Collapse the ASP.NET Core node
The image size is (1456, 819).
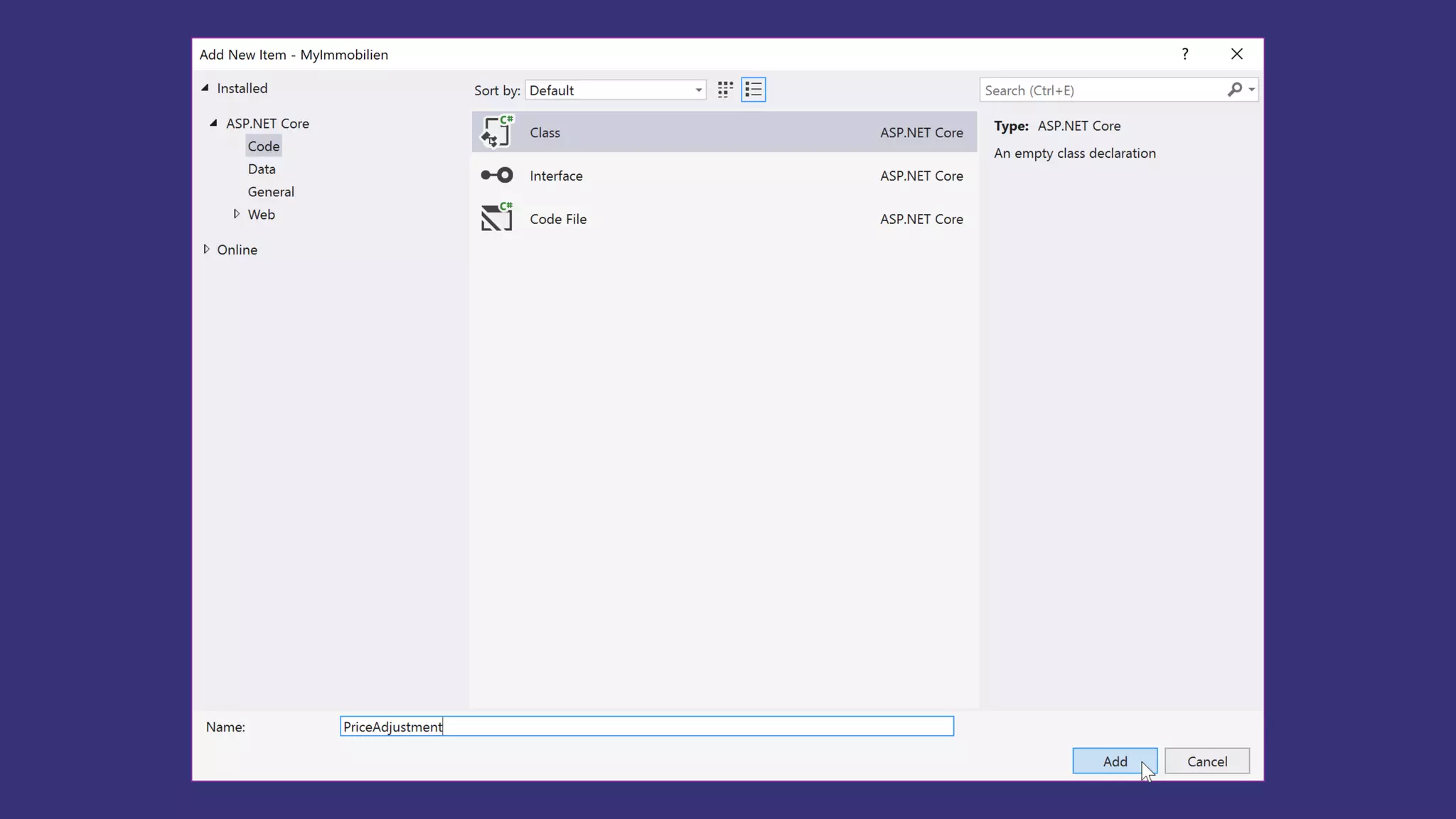tap(213, 123)
